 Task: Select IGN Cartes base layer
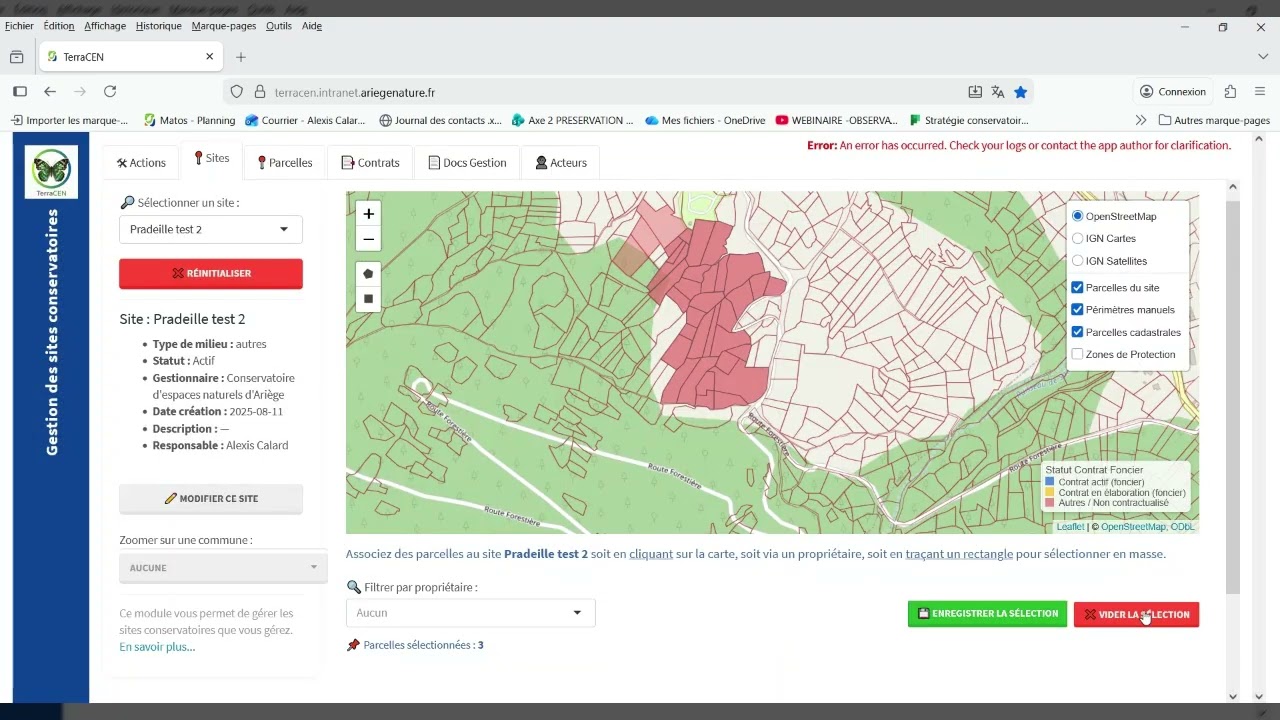pyautogui.click(x=1077, y=238)
